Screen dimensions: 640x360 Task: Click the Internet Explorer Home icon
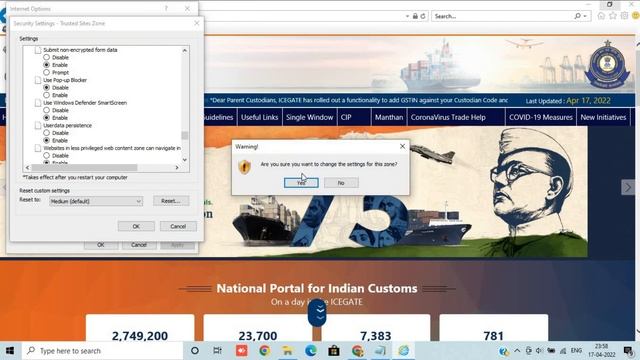point(601,16)
